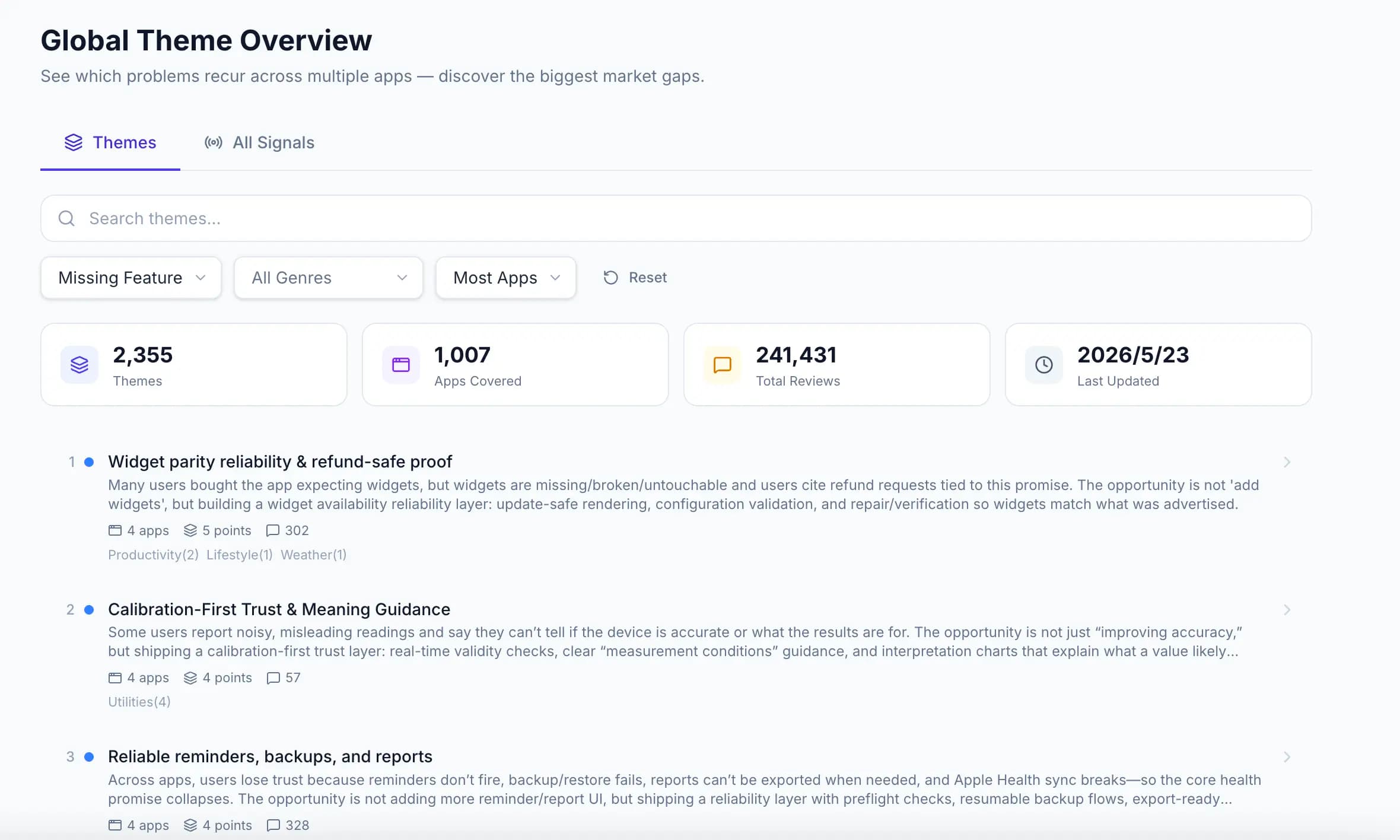Click the layers icon in Themes card
1400x840 pixels.
point(79,364)
